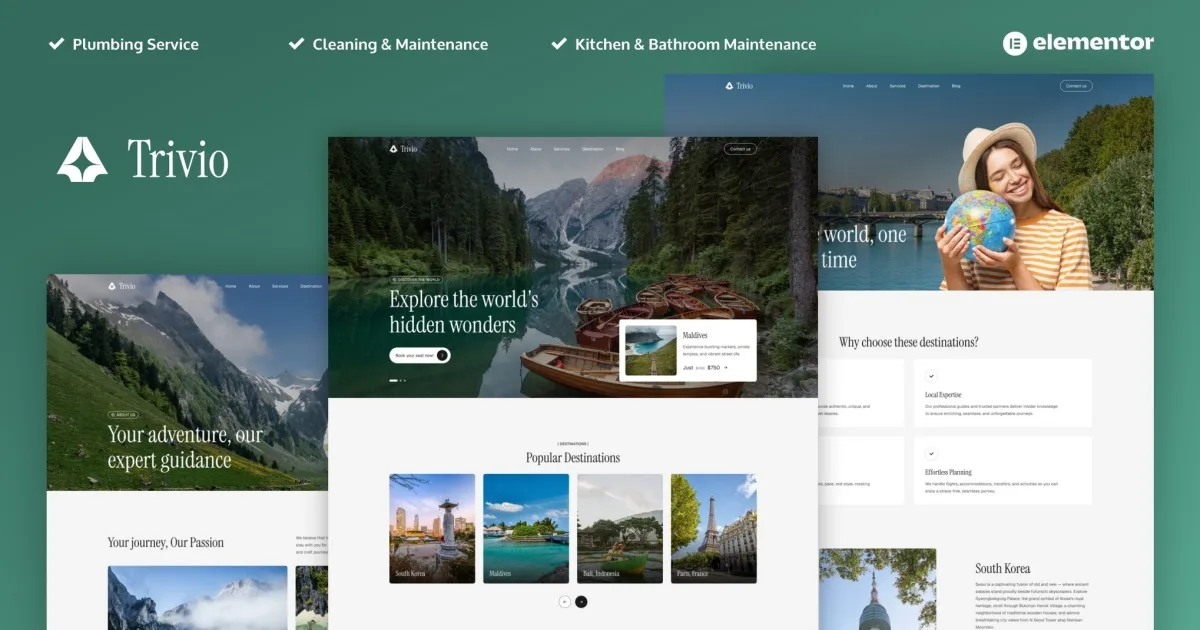Click Kitchen & Bathroom Maintenance label
1200x630 pixels.
(x=695, y=44)
